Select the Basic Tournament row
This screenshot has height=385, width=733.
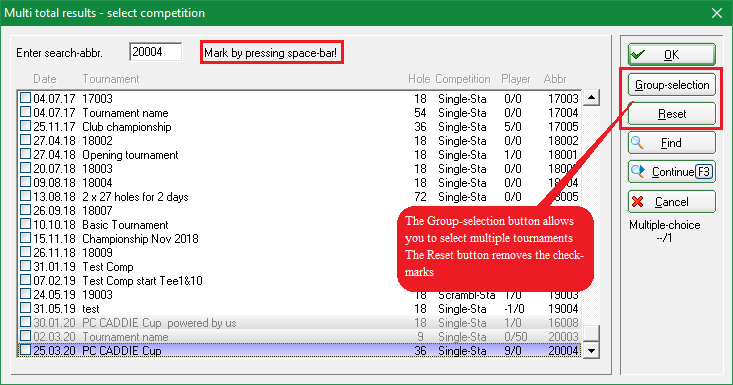(299, 225)
